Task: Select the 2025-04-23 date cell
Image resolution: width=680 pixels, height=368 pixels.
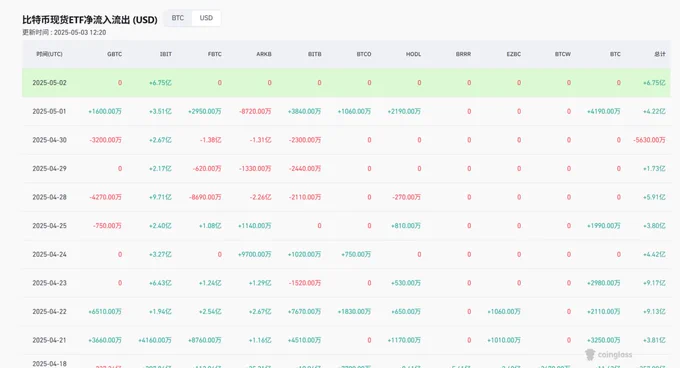Action: tap(49, 283)
